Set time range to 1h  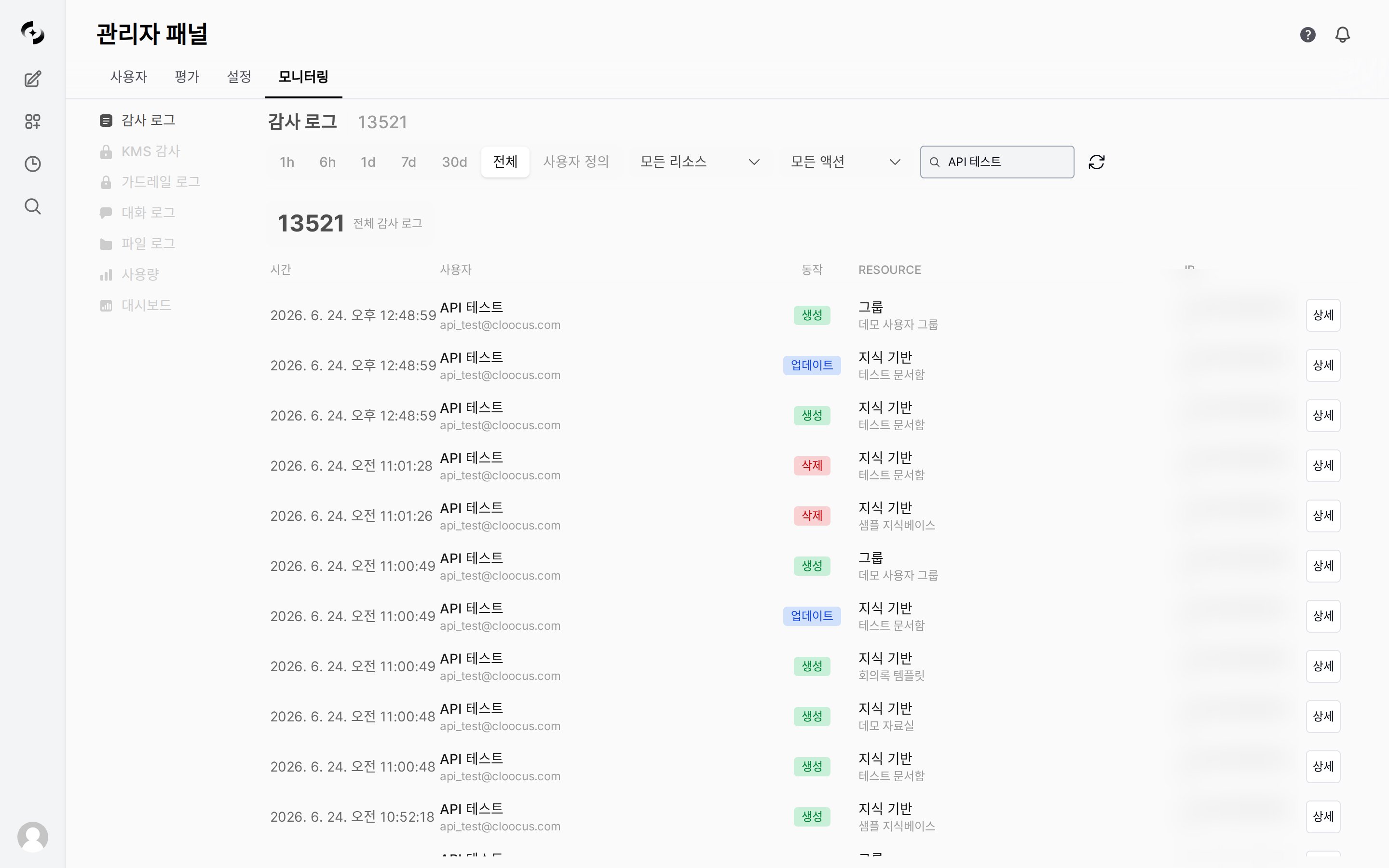click(287, 162)
